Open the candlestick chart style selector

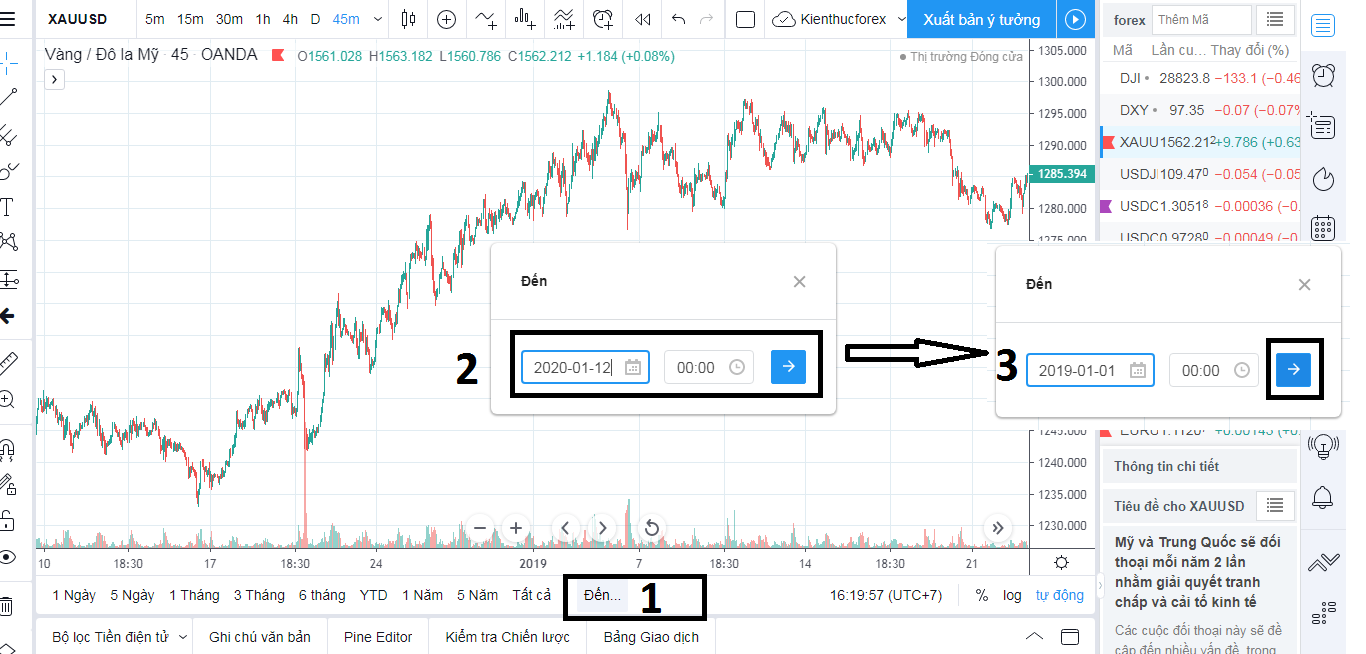coord(407,19)
